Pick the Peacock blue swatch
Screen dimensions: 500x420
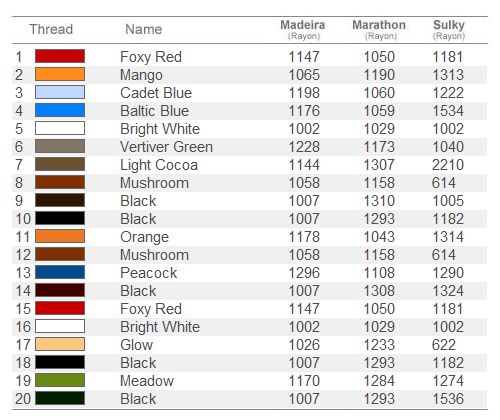tap(60, 272)
